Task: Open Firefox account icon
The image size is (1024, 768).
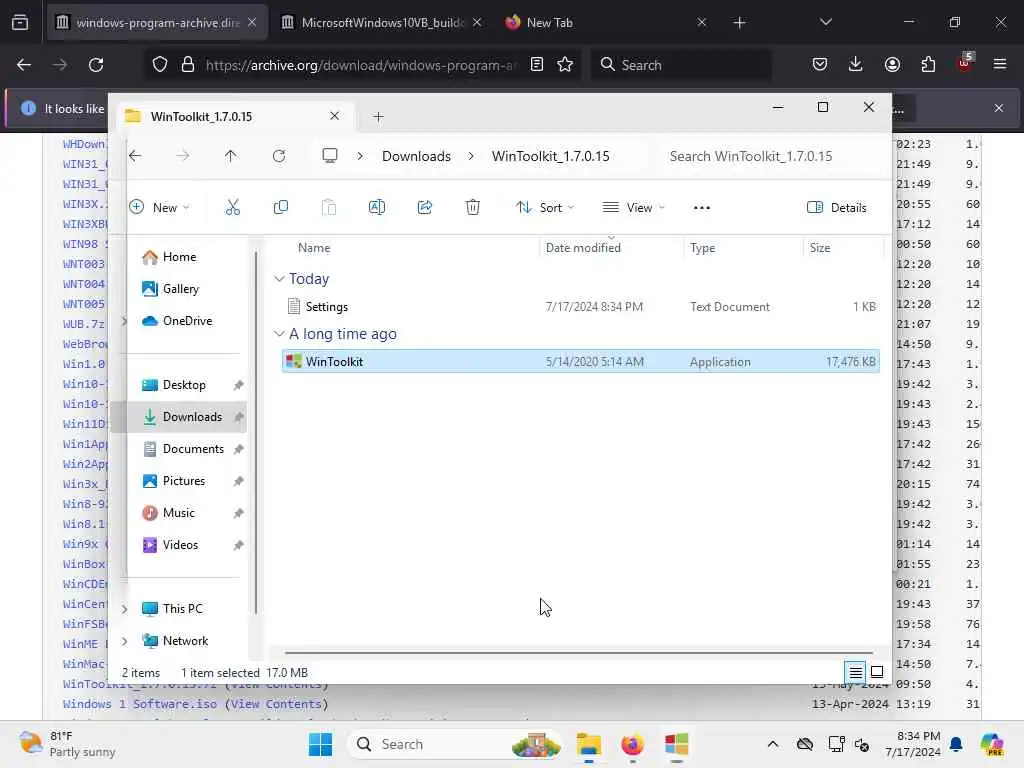Action: tap(892, 64)
